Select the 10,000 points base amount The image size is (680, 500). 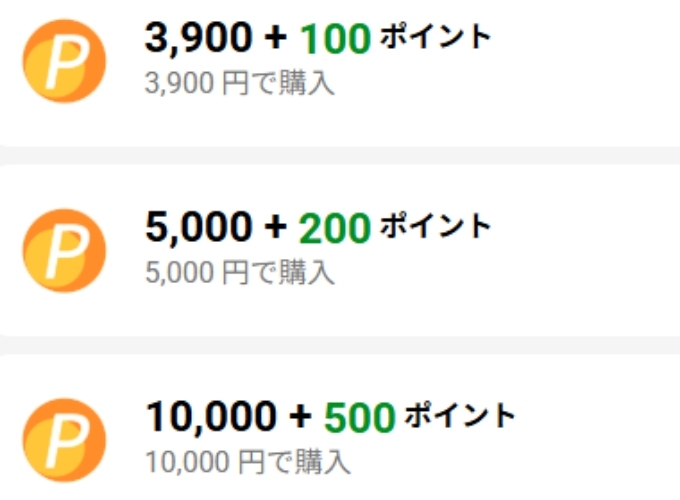(x=209, y=416)
